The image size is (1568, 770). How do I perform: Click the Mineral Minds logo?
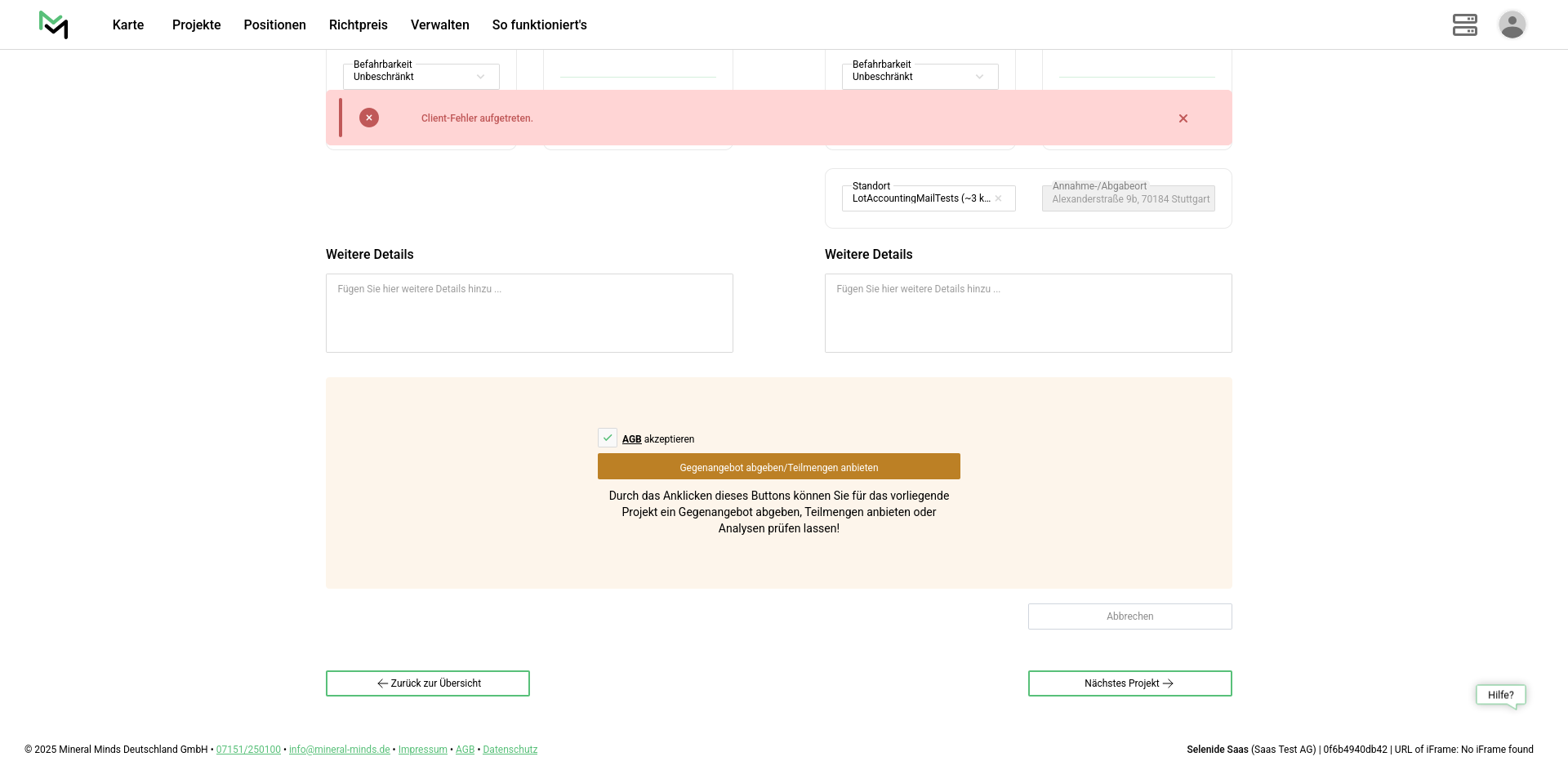pos(53,24)
